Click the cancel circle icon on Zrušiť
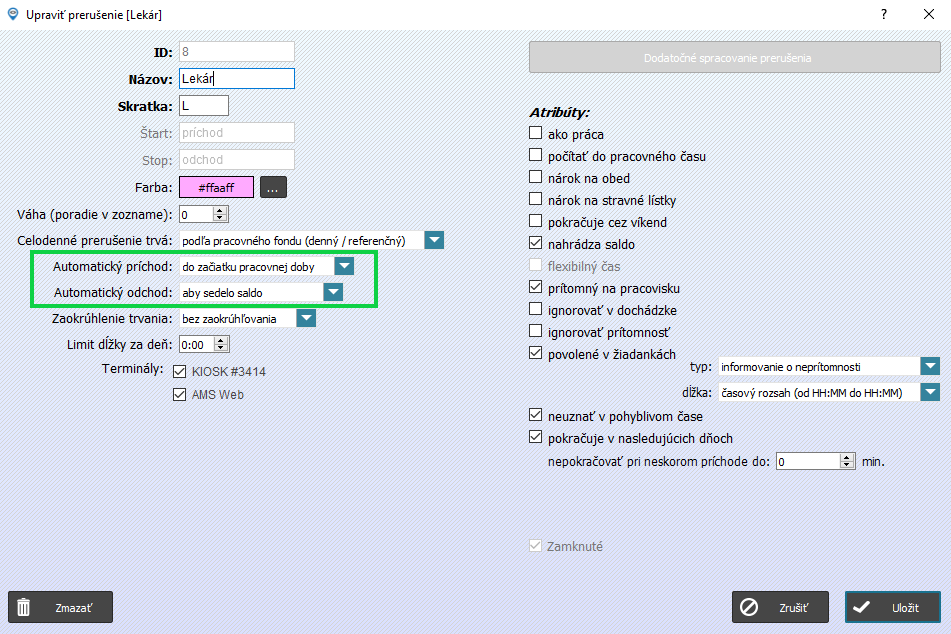The height and width of the screenshot is (634, 951). point(750,607)
